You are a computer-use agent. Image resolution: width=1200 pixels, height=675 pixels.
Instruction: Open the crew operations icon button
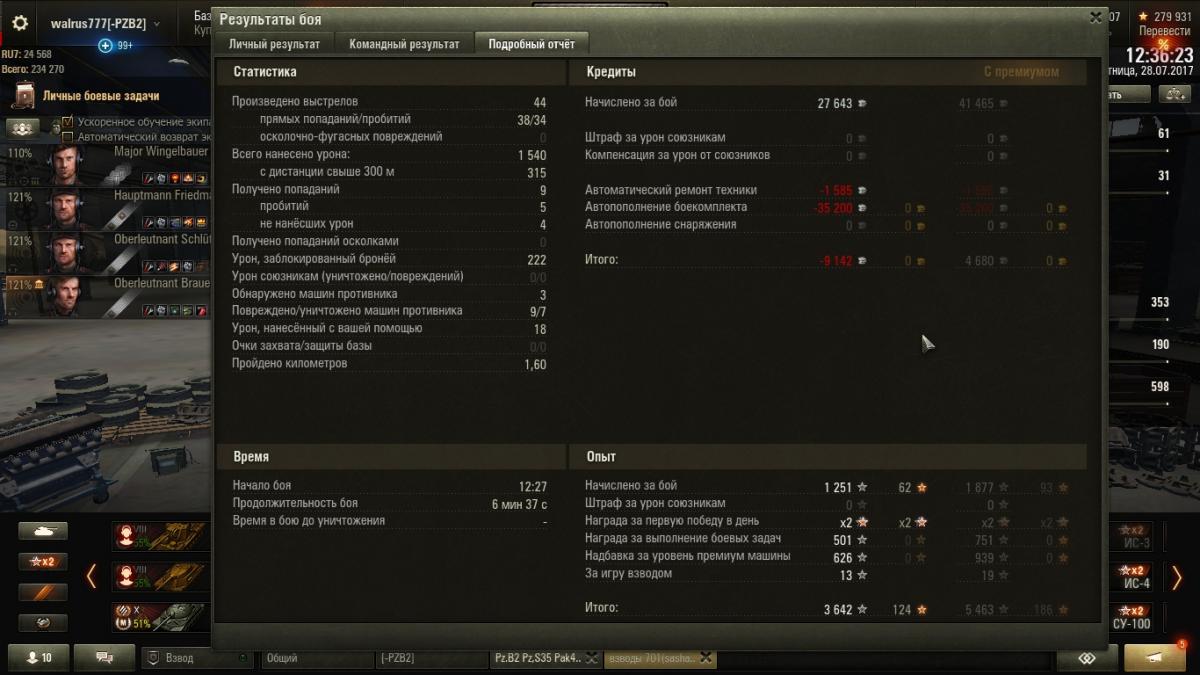click(x=23, y=128)
